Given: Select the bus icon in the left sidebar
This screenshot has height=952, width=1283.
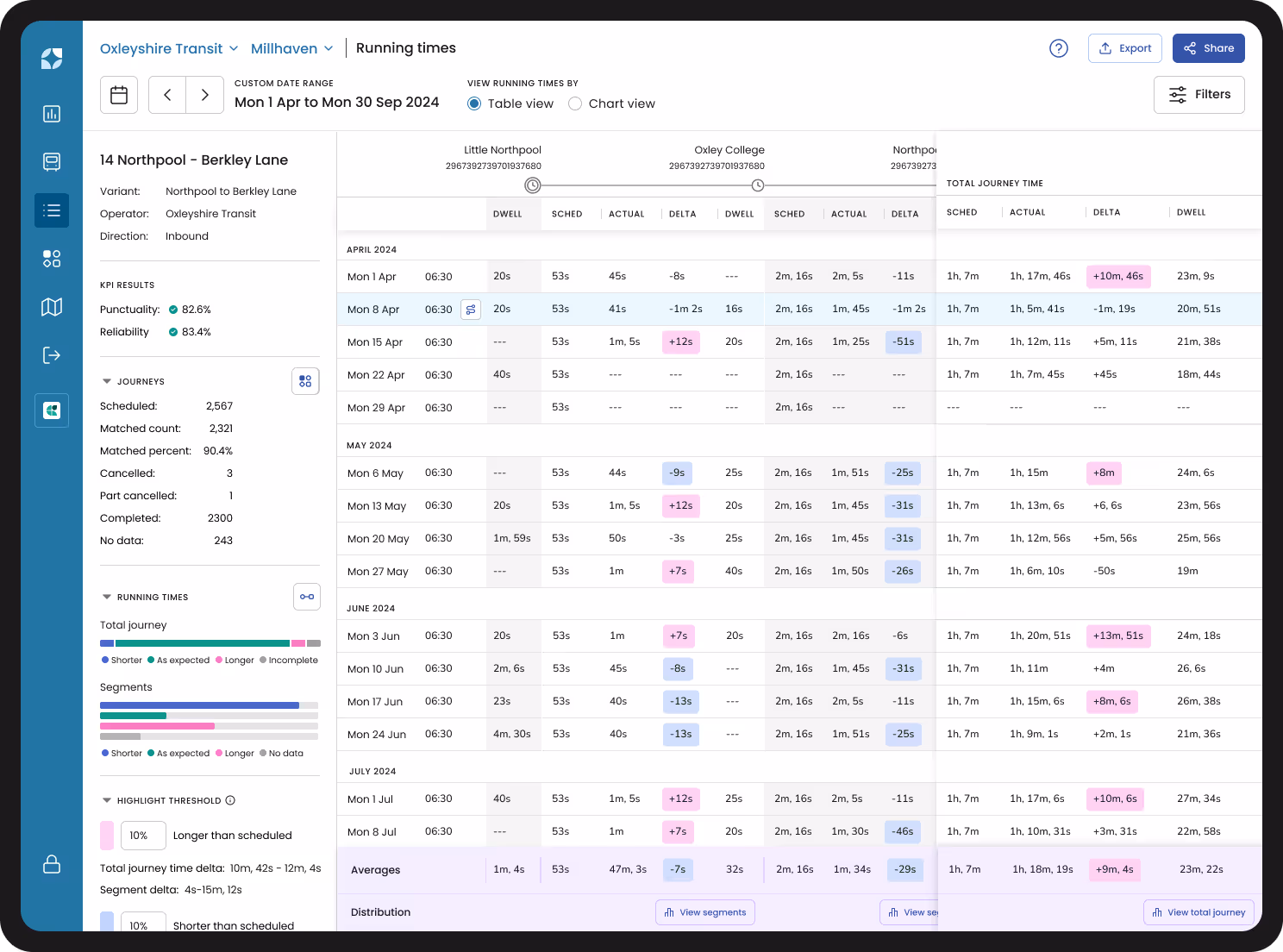Looking at the screenshot, I should tap(52, 162).
